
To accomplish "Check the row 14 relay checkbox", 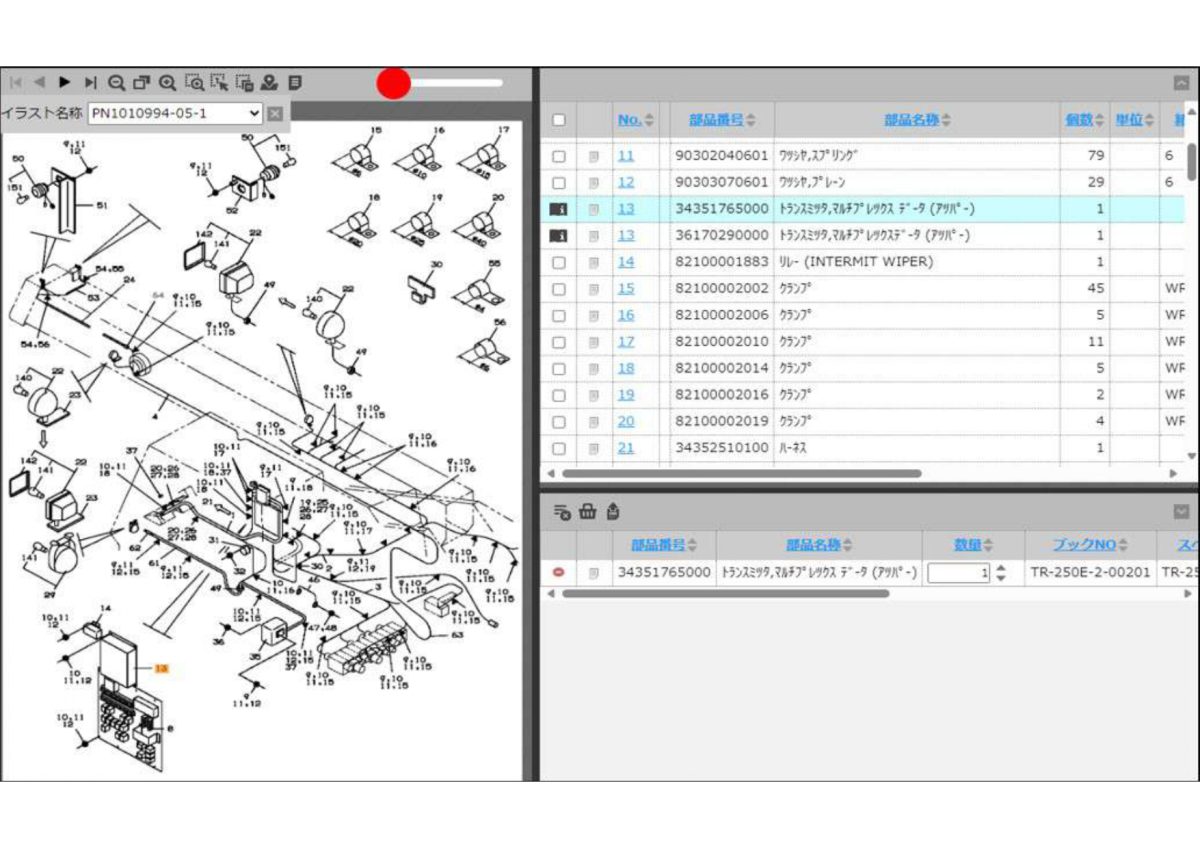I will pos(559,263).
